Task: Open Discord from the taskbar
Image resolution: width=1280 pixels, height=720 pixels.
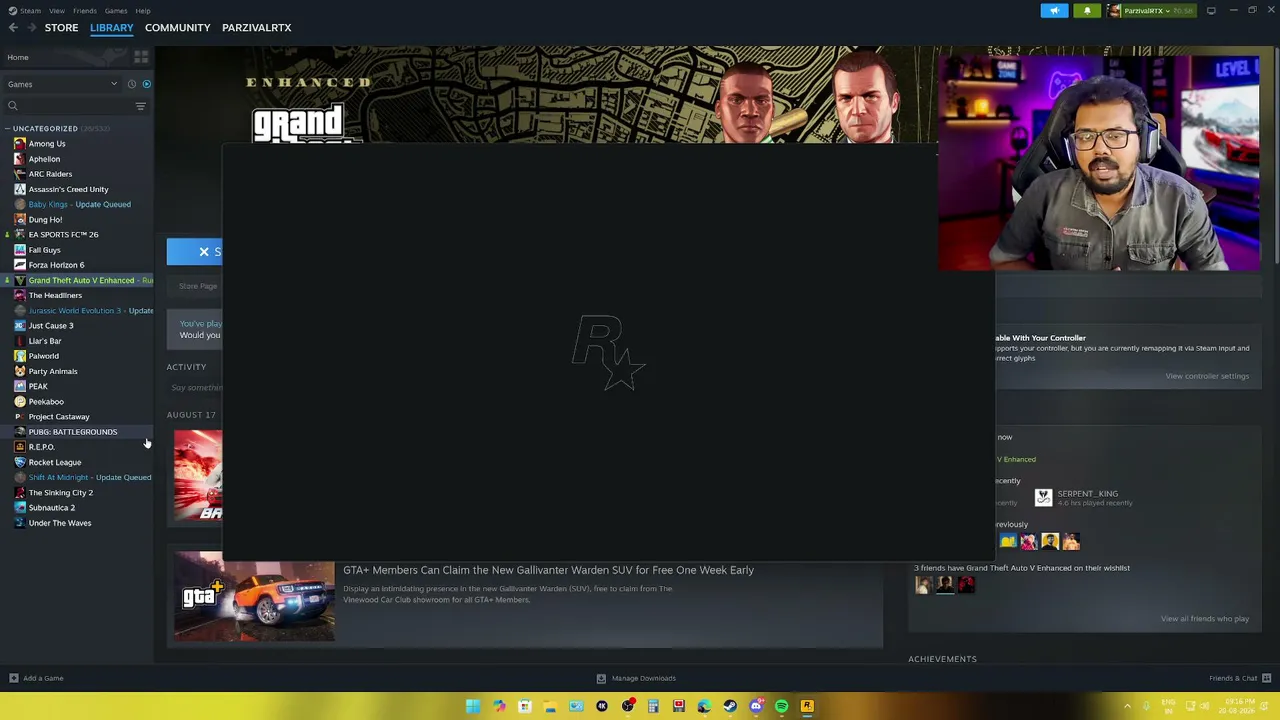Action: 756,706
